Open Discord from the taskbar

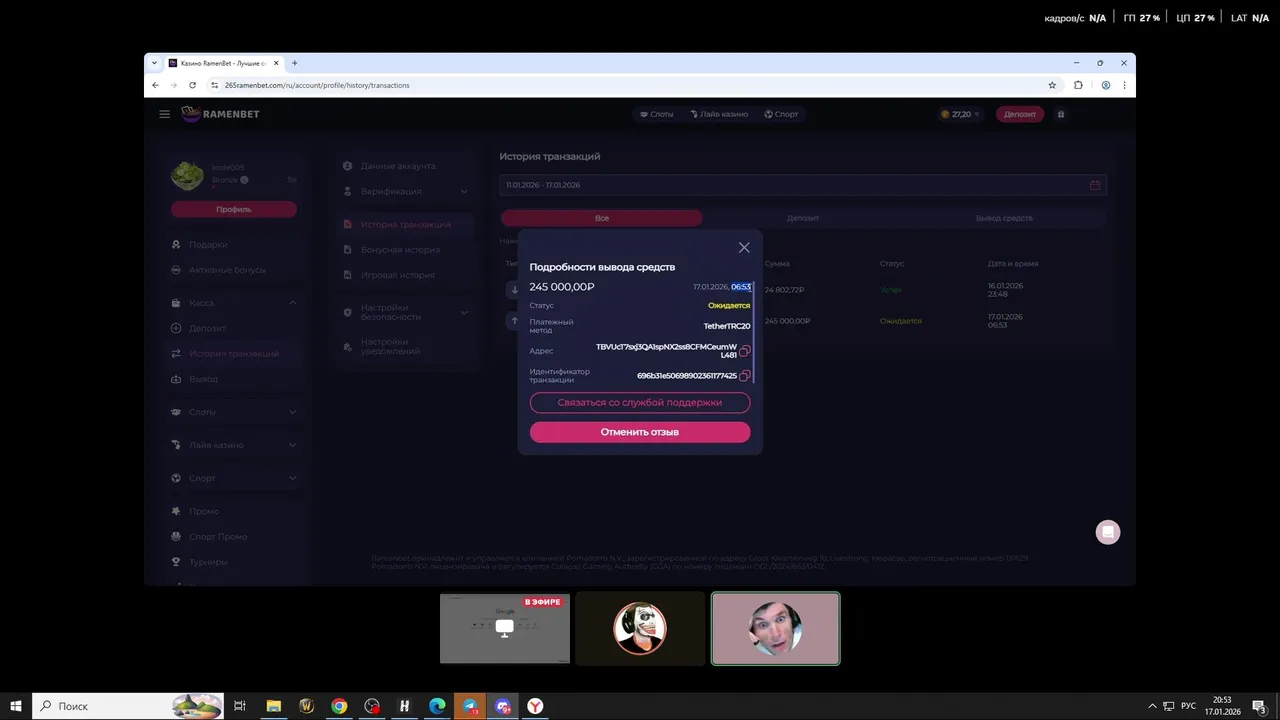(503, 706)
